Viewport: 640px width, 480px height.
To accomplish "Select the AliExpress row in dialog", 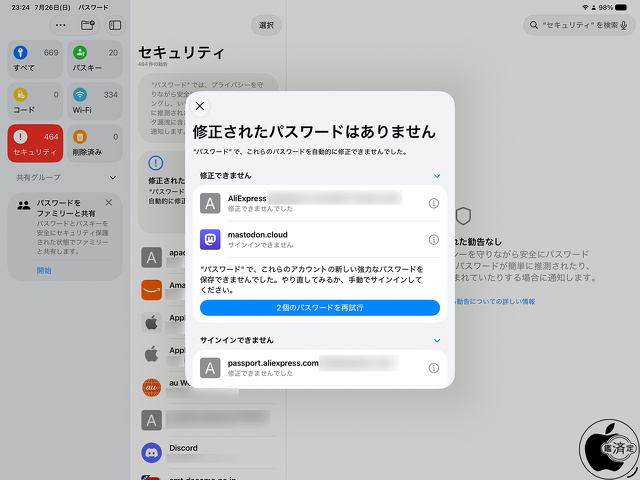I will coord(320,203).
